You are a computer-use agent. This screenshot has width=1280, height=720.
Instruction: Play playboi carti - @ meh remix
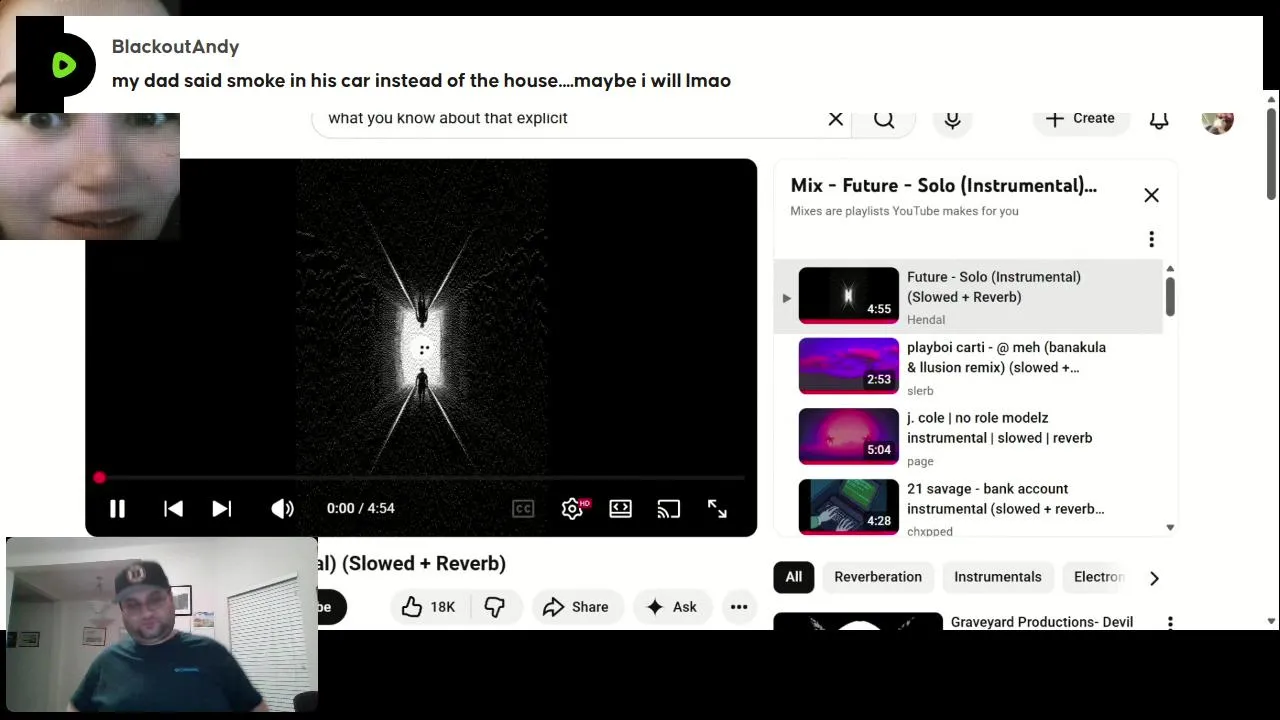pyautogui.click(x=970, y=367)
